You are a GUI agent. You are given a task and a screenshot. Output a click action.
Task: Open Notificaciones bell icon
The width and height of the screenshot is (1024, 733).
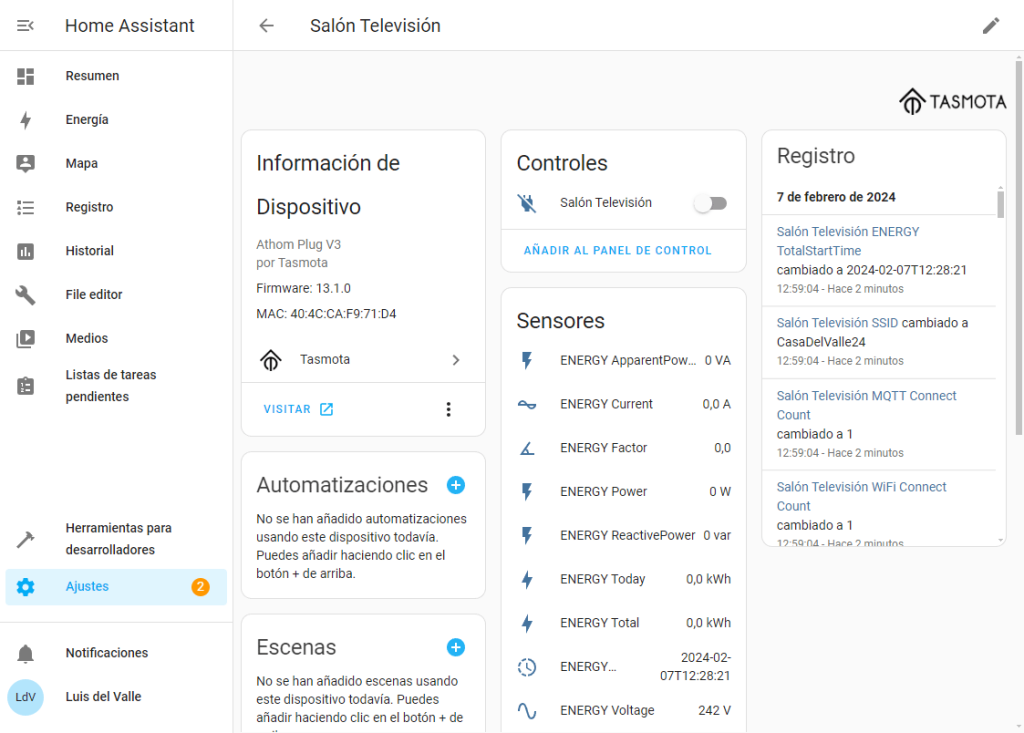[26, 653]
